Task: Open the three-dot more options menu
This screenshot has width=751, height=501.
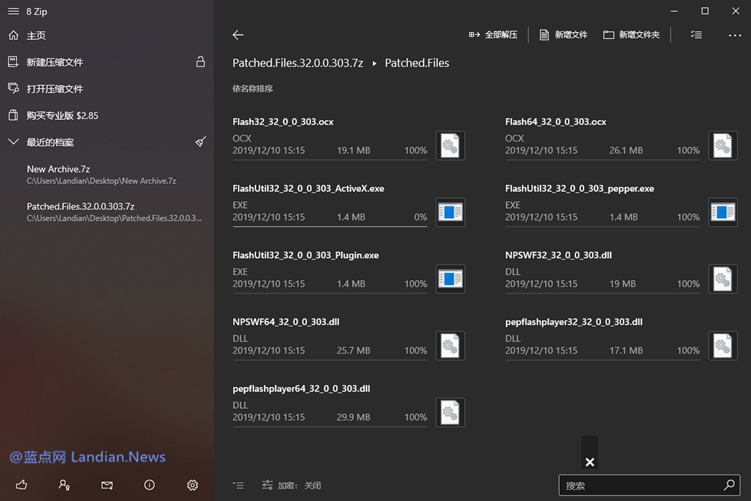Action: [x=735, y=35]
